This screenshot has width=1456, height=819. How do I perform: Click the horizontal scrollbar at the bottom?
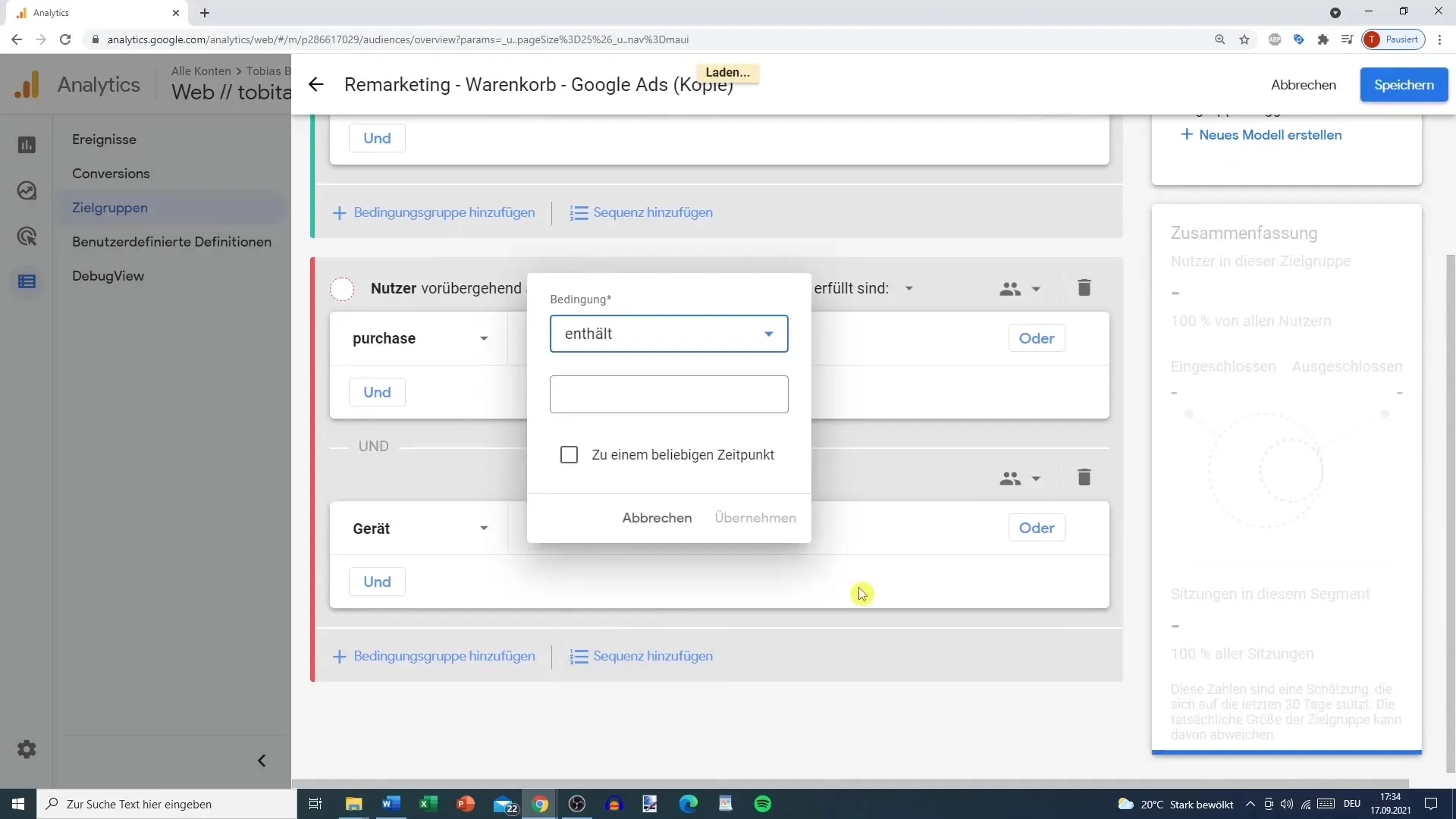tap(849, 783)
